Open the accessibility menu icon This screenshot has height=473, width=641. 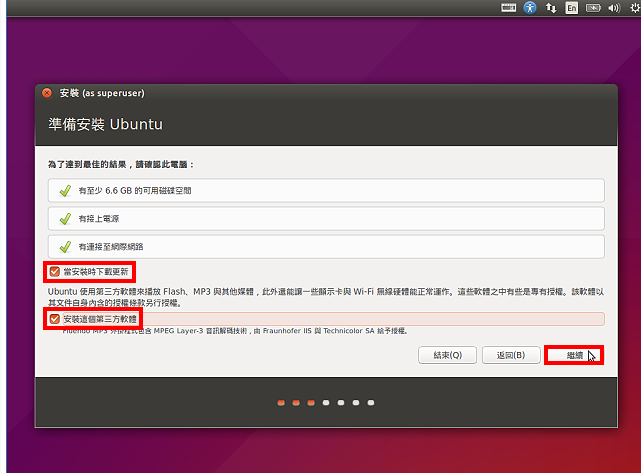[x=530, y=8]
